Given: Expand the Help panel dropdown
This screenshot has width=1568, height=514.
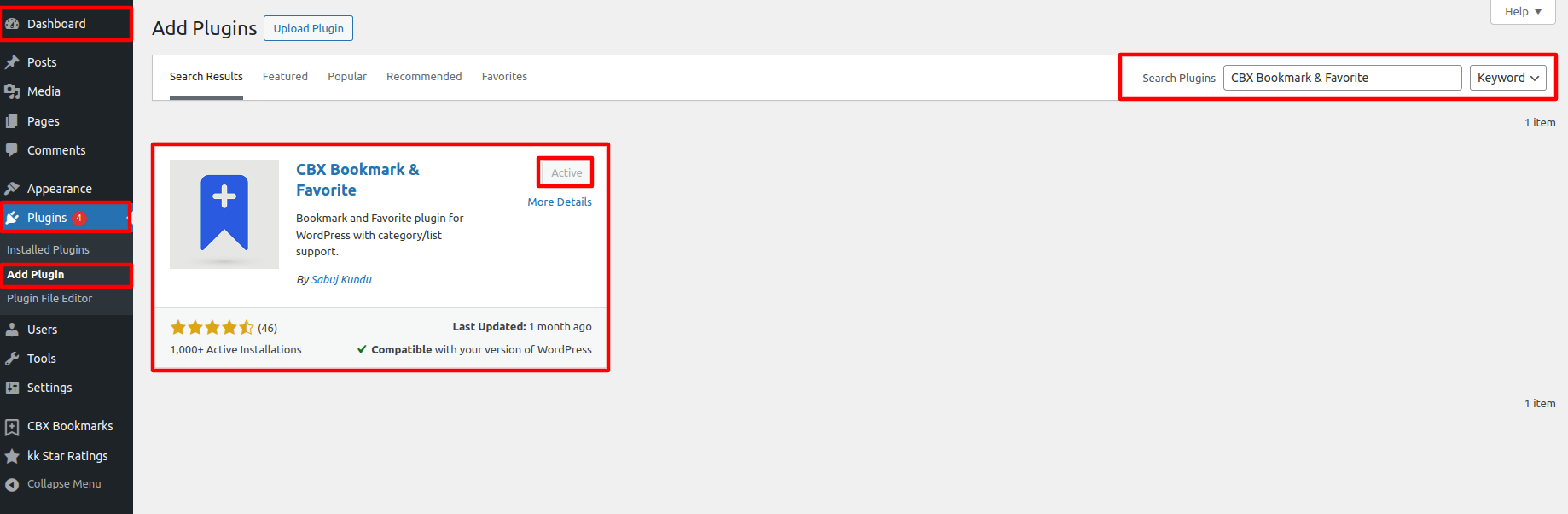Looking at the screenshot, I should pos(1523,12).
